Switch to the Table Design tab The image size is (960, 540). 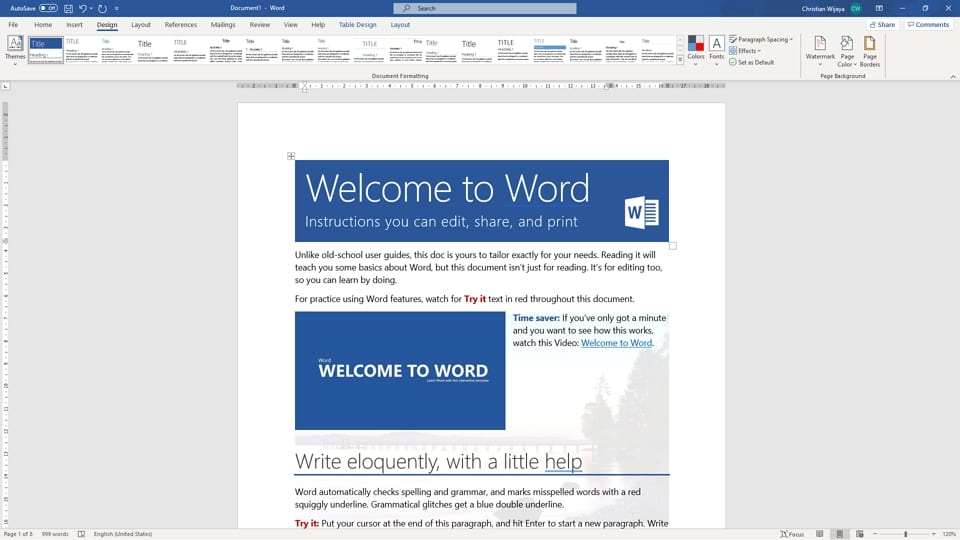click(x=358, y=24)
